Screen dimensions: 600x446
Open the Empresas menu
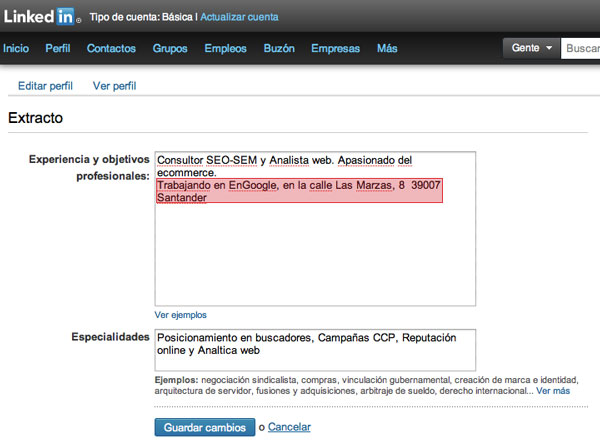click(335, 48)
